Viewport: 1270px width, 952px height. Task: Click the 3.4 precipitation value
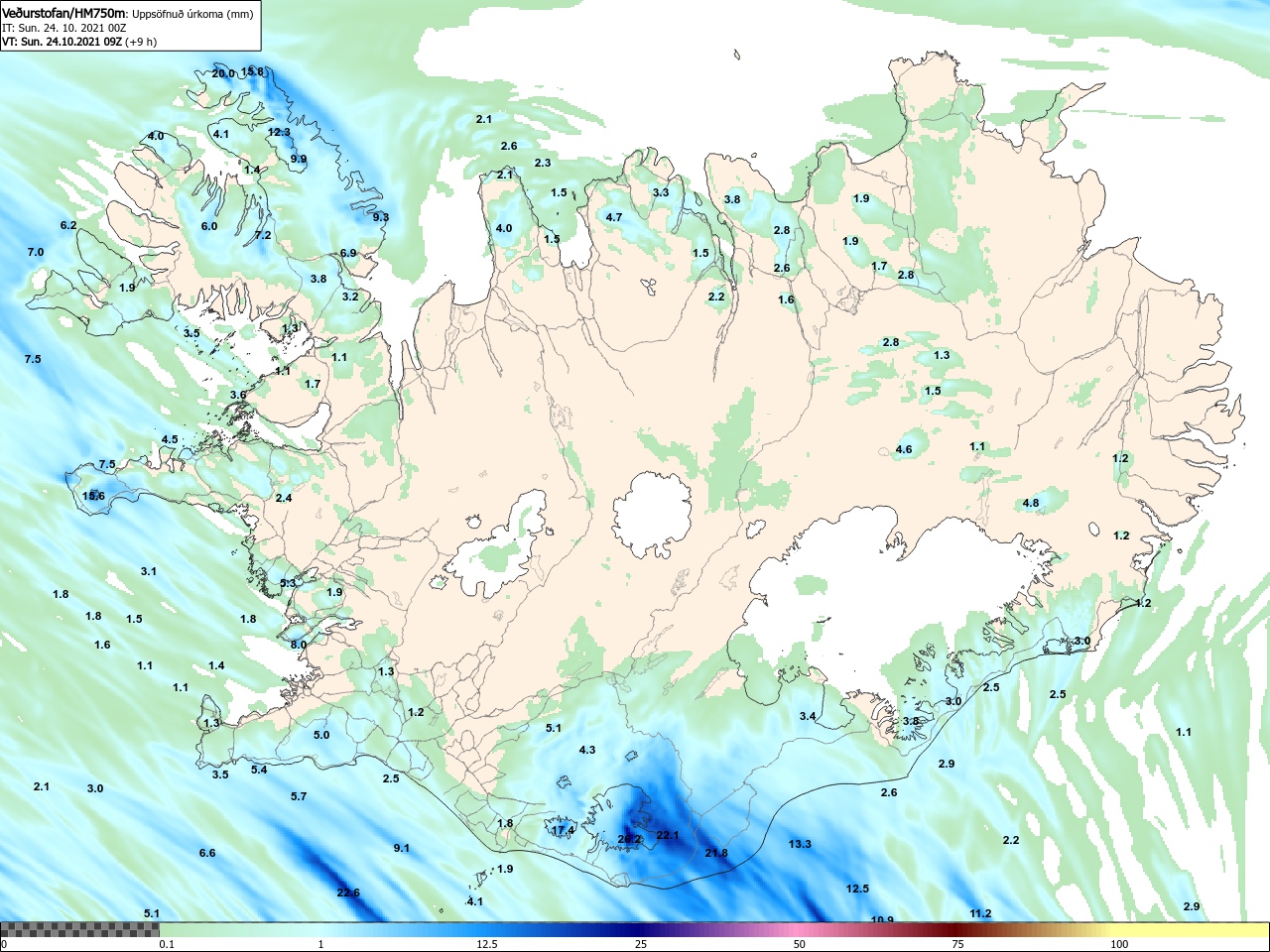click(x=808, y=716)
